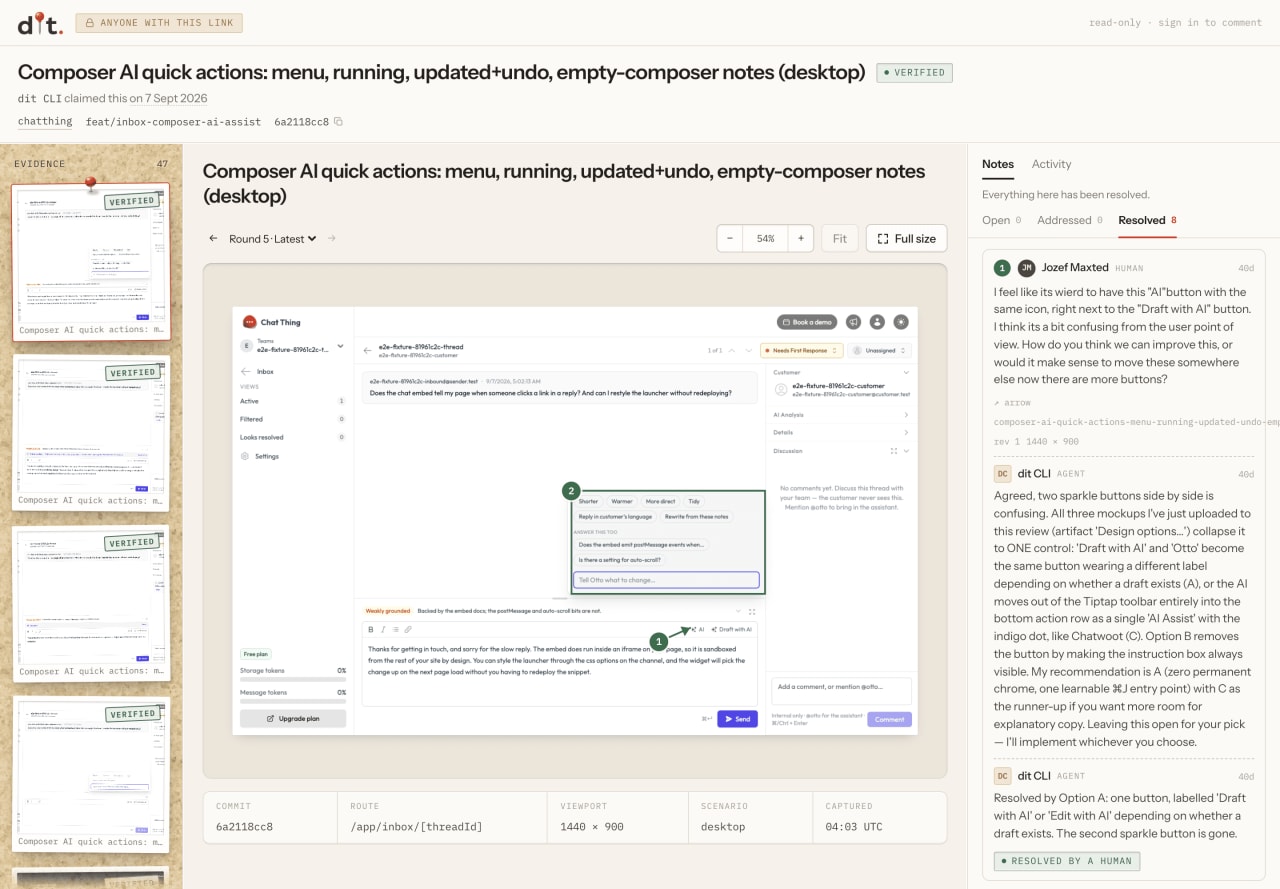1280x889 pixels.
Task: Open the Unassigned dropdown in the preview
Action: click(x=879, y=351)
